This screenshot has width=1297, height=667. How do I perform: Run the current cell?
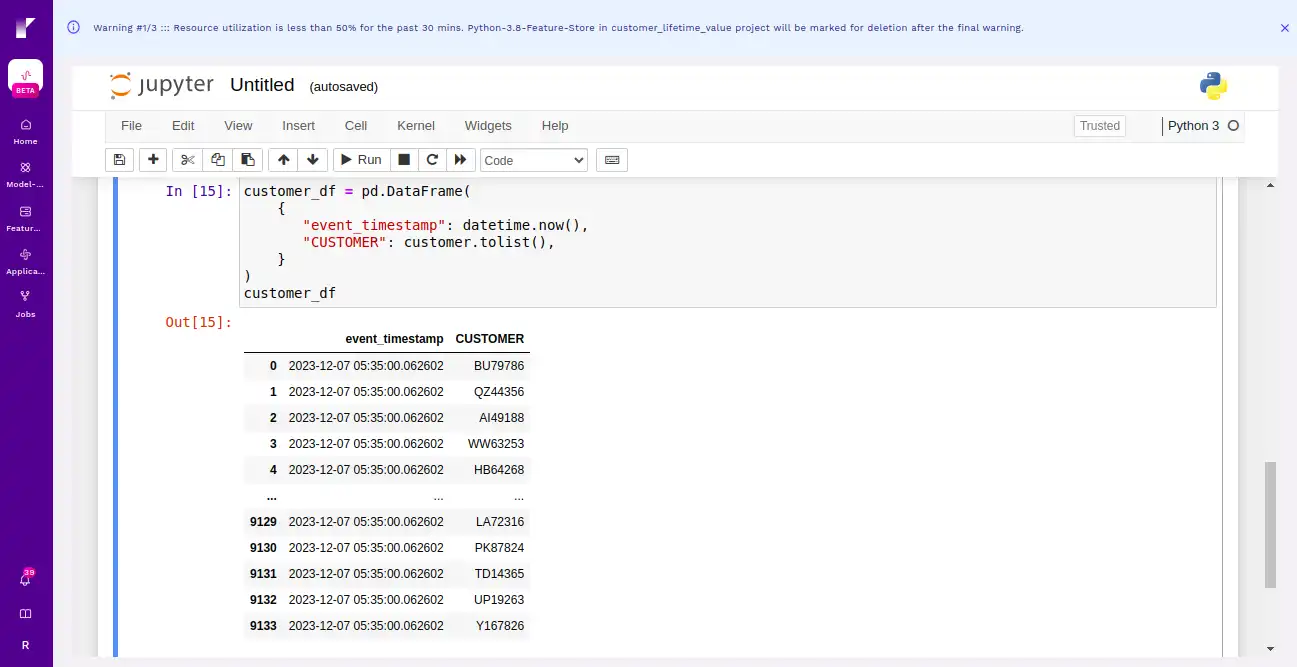click(x=361, y=160)
